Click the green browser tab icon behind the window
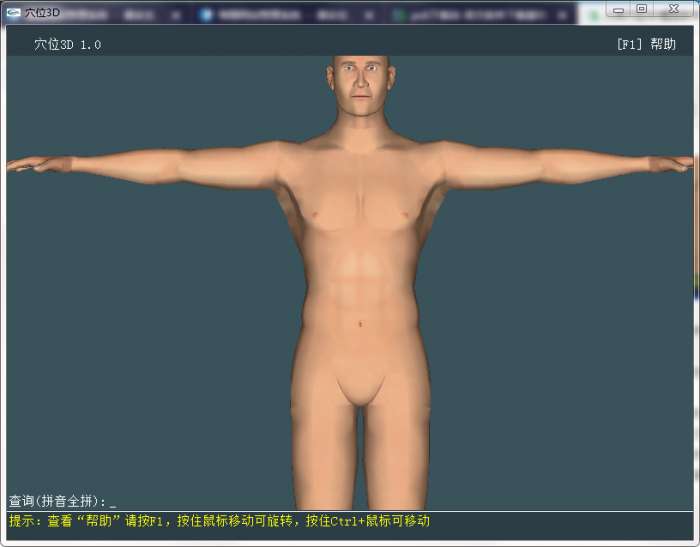 [x=398, y=15]
